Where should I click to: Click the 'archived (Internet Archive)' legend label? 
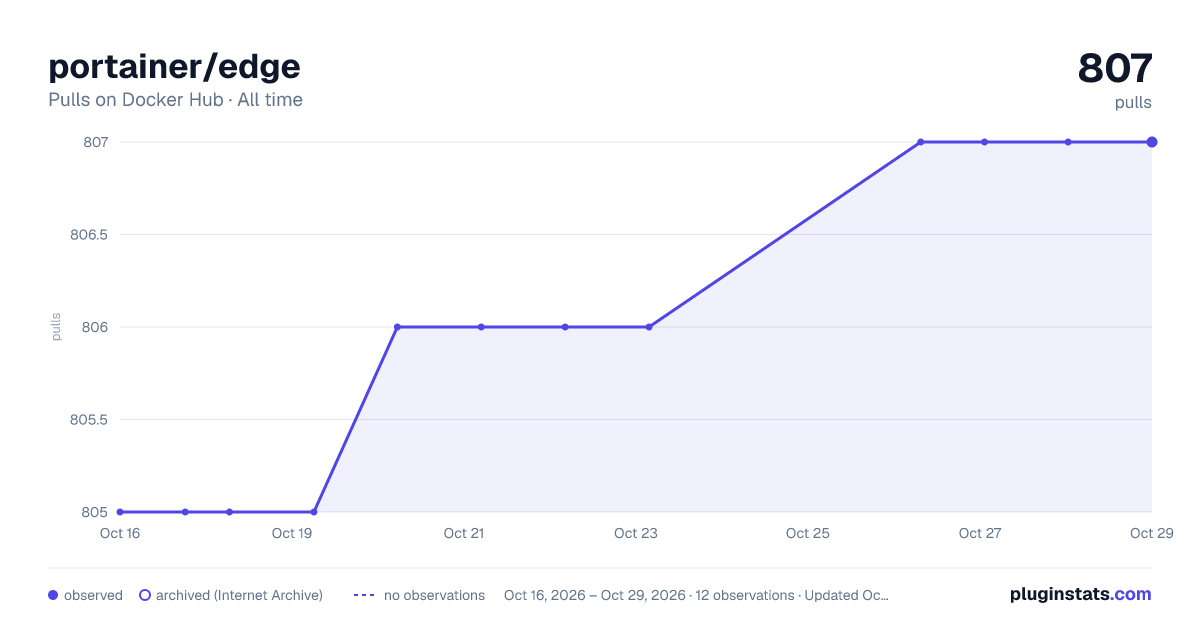point(239,595)
